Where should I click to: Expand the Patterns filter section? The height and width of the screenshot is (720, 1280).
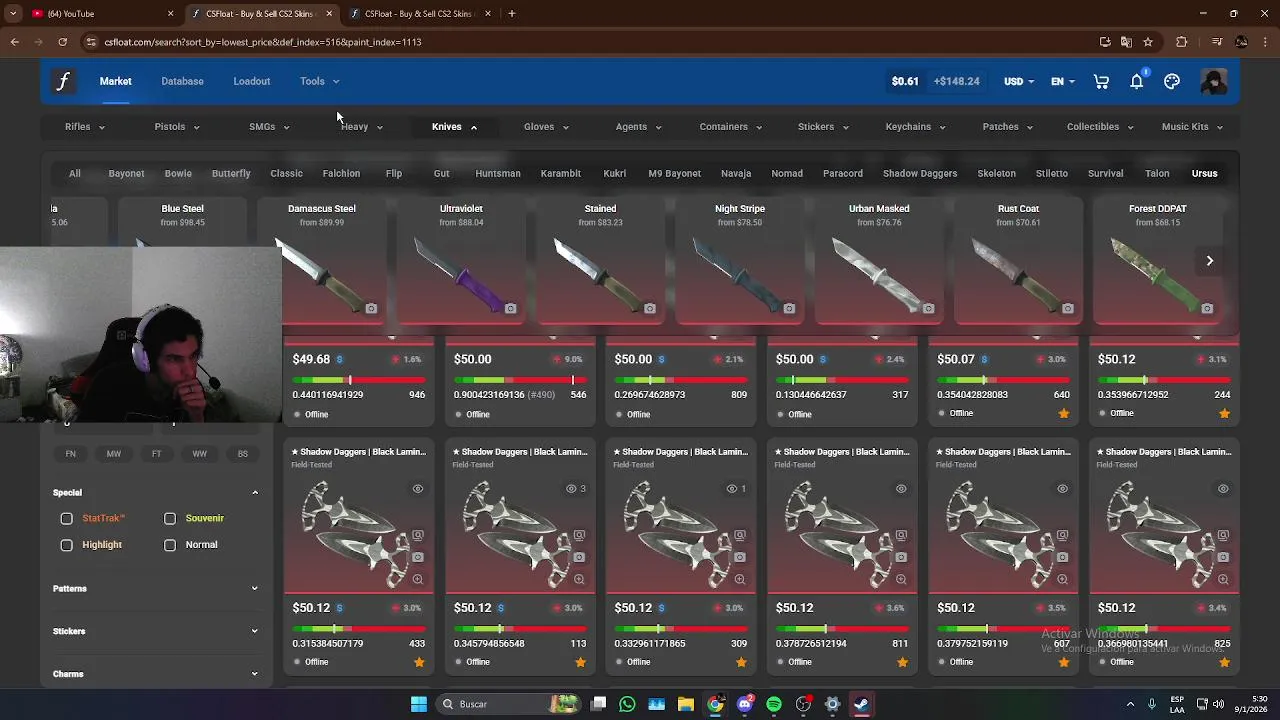coord(155,589)
